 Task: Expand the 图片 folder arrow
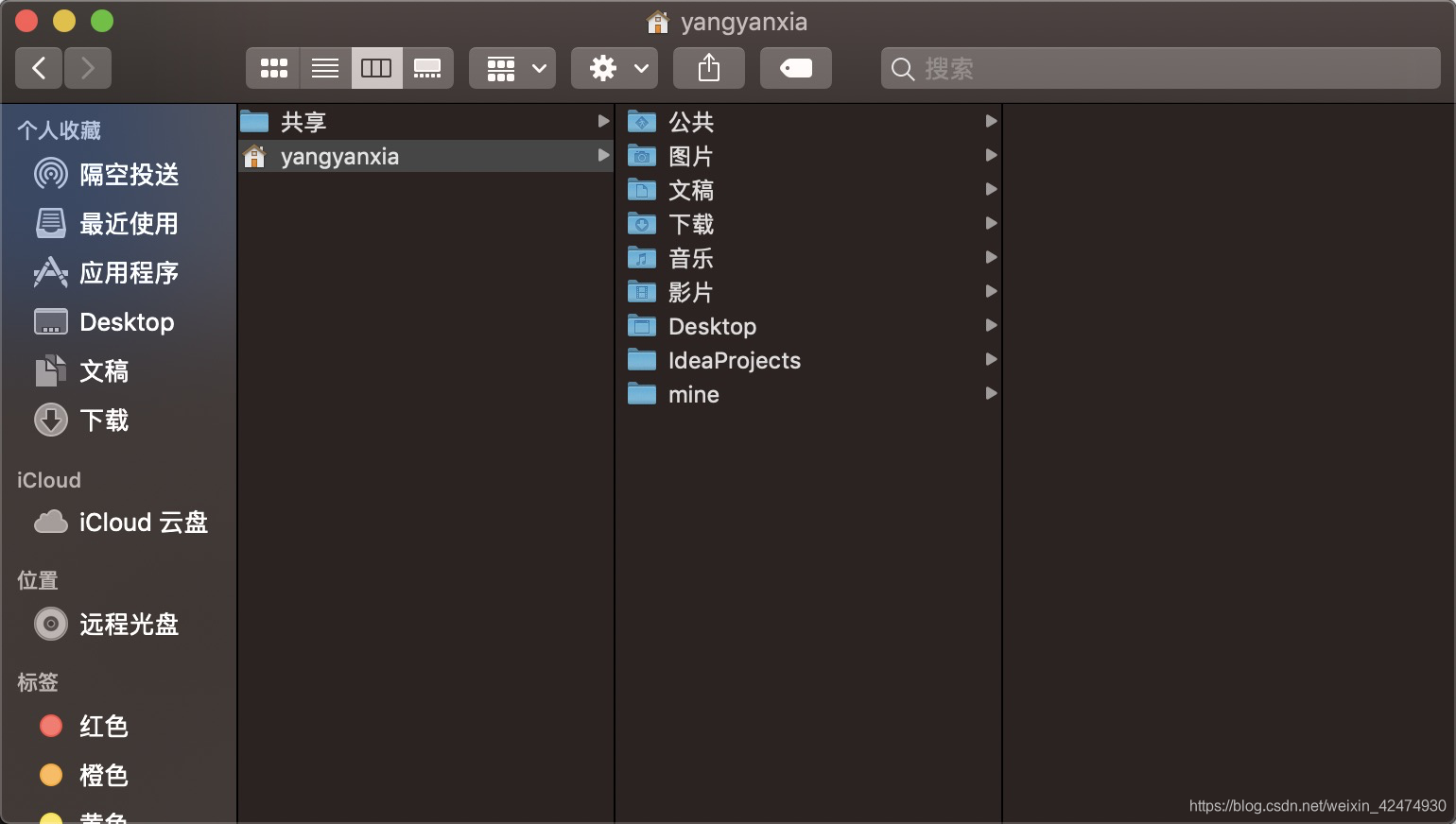[x=991, y=155]
